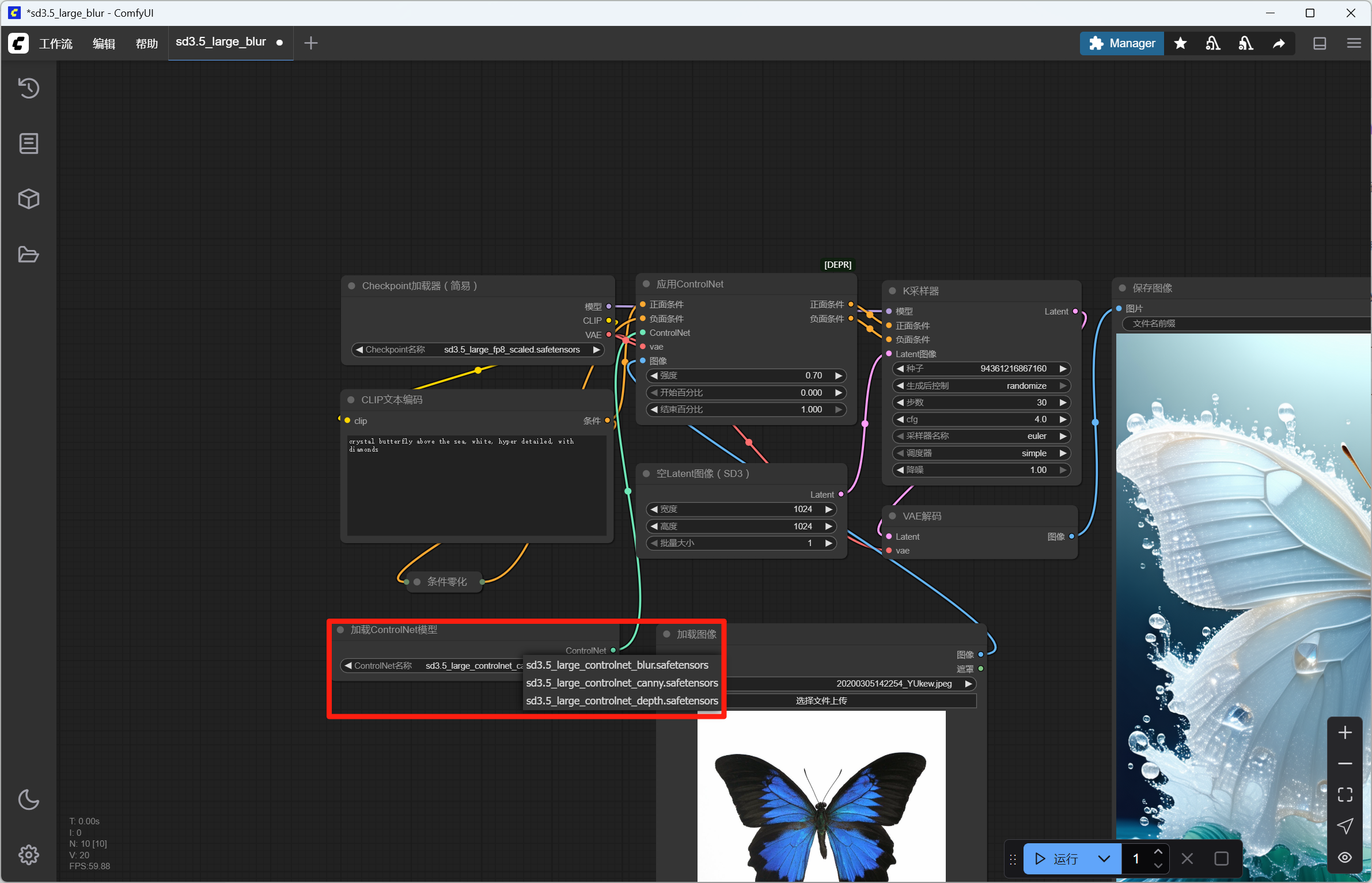Screen dimensions: 1372x883
Task: Decrease 宽度 with left arrow
Action: pyautogui.click(x=654, y=509)
